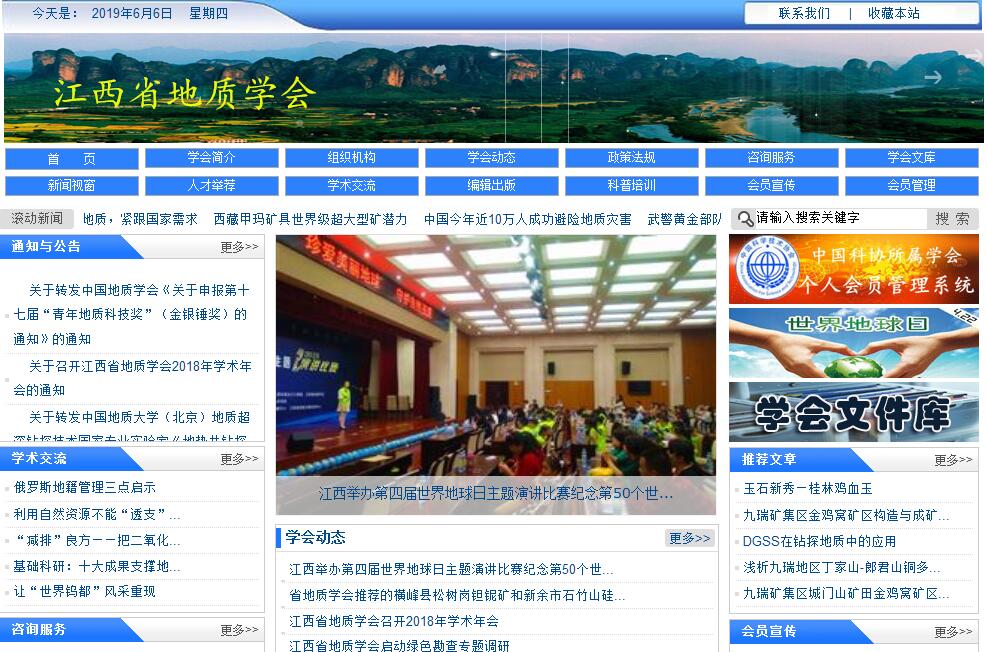Click the search magnifier icon

click(x=745, y=219)
